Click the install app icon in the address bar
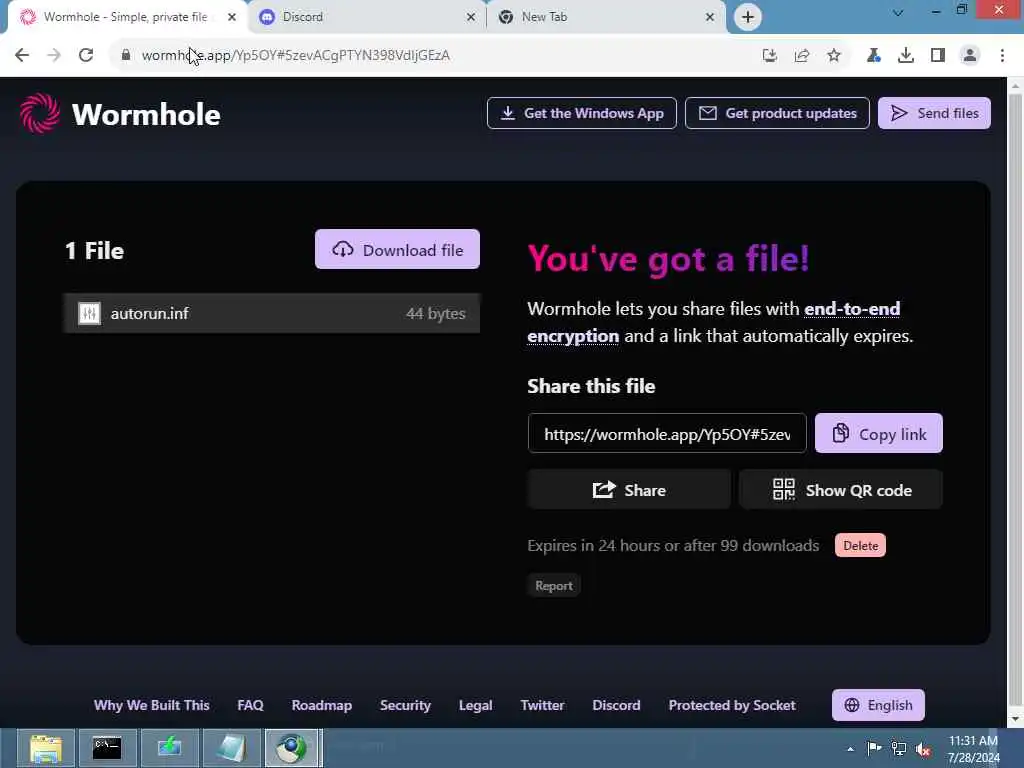Image resolution: width=1024 pixels, height=768 pixels. (770, 56)
